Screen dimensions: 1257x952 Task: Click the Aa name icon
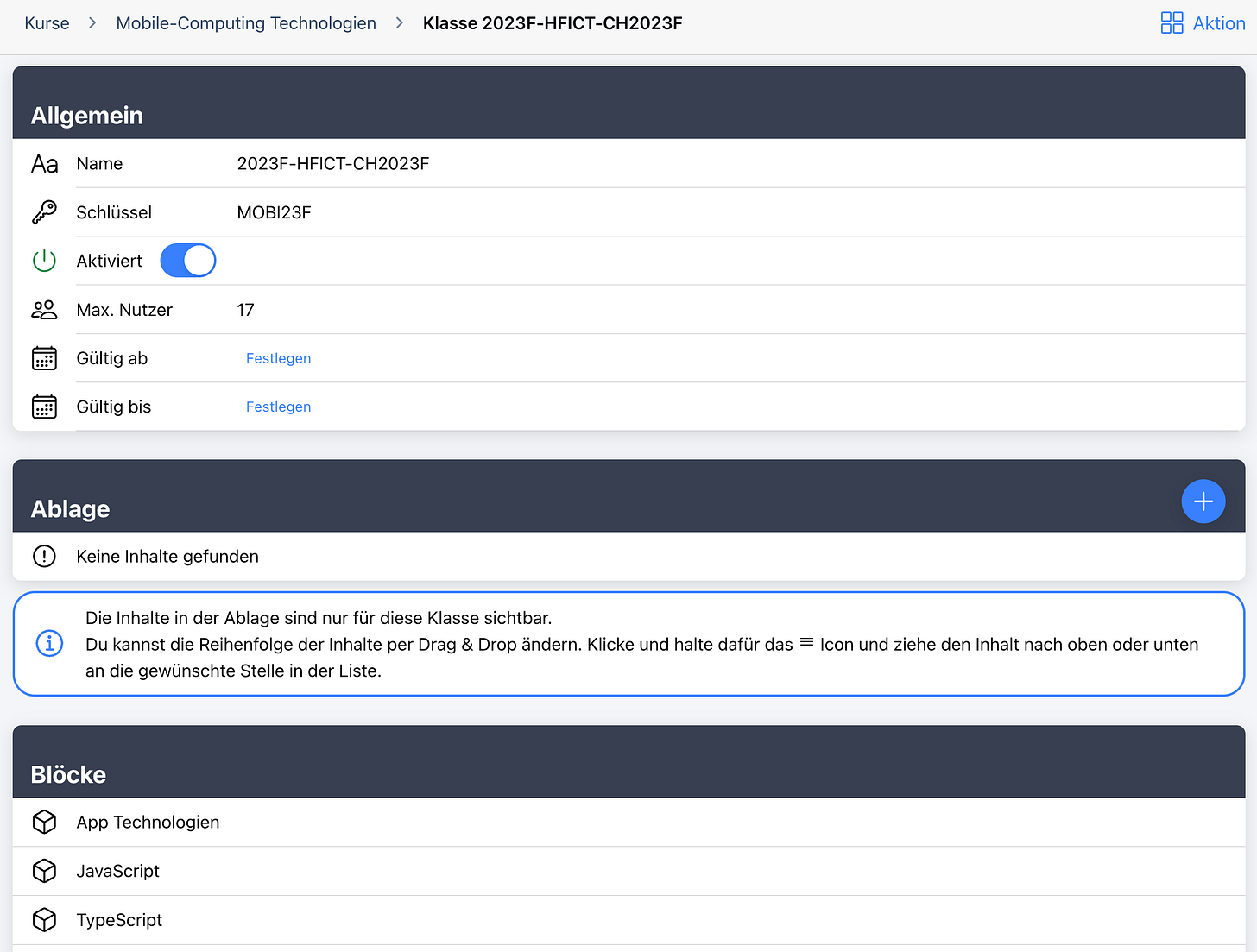(x=45, y=164)
